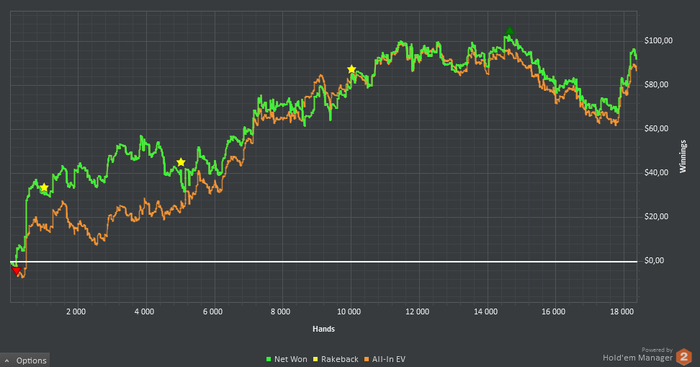This screenshot has height=367, width=700.
Task: Click the Powered by Hold'em Manager text
Action: [638, 354]
